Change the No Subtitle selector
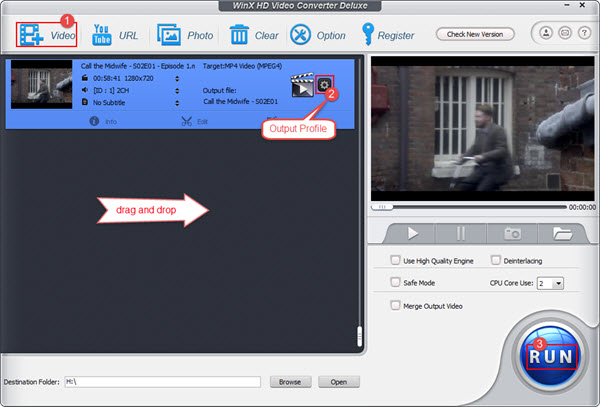The image size is (600, 407). (177, 103)
